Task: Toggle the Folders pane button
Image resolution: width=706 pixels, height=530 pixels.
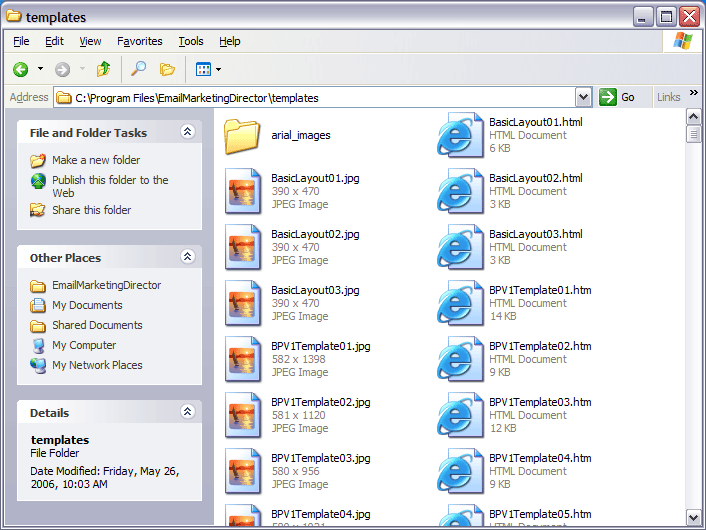Action: pos(167,69)
